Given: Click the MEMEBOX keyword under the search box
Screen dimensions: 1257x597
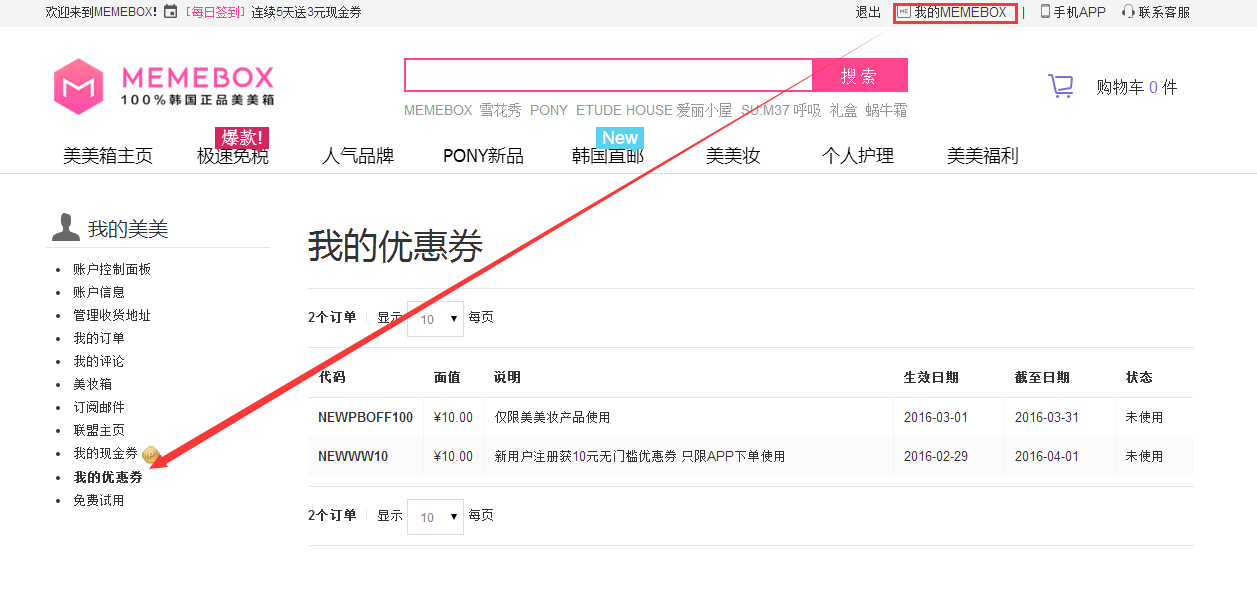Looking at the screenshot, I should (438, 110).
